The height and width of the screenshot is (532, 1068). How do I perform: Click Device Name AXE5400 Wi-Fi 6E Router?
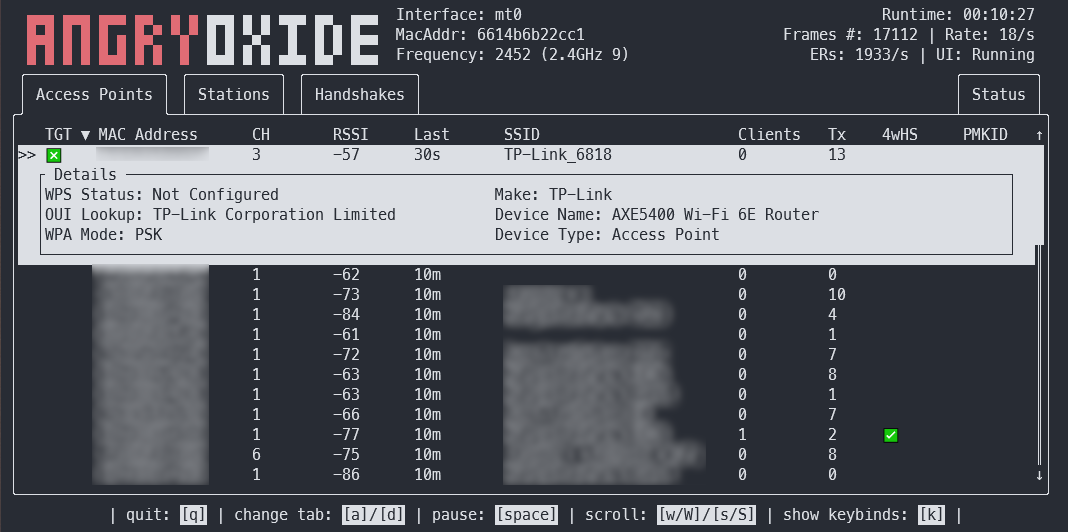(x=657, y=215)
